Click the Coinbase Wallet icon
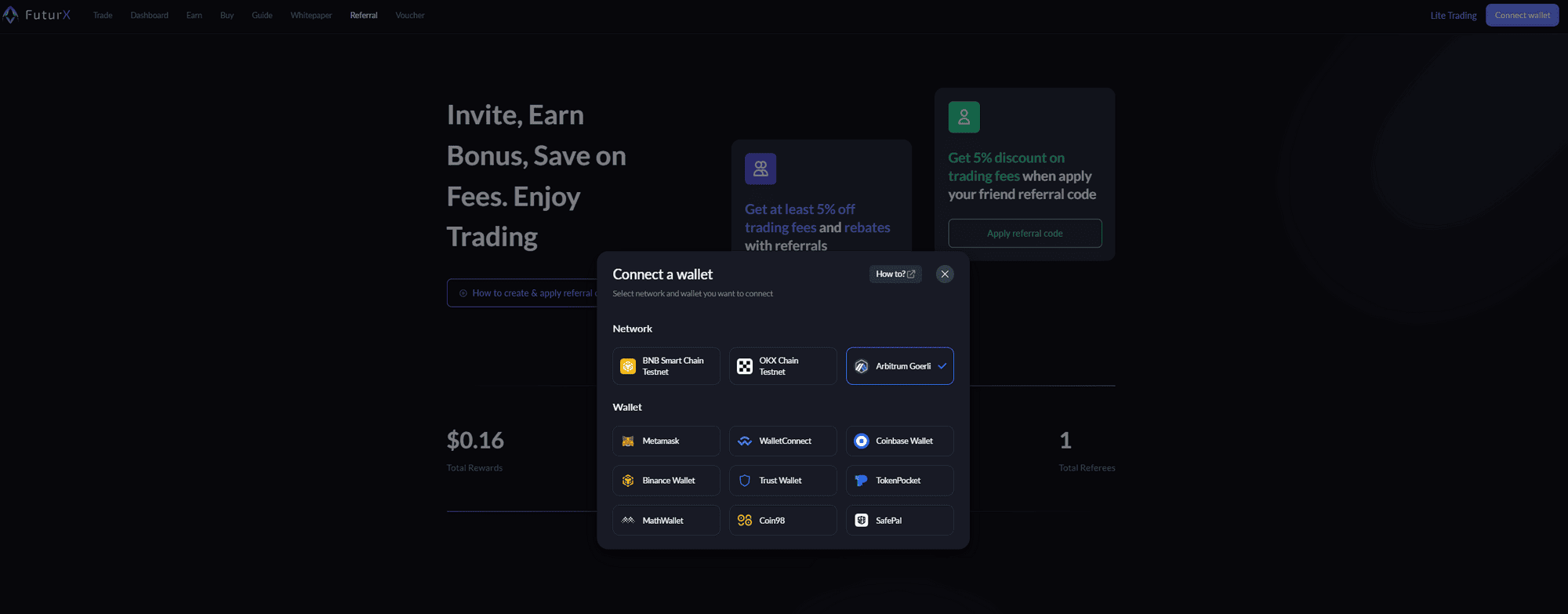This screenshot has width=1568, height=614. point(862,441)
